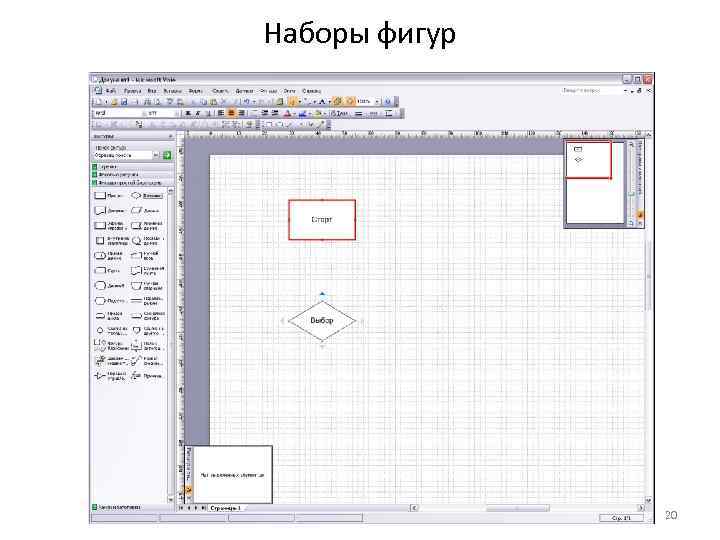Image resolution: width=720 pixels, height=540 pixels.
Task: Click the line color icon
Action: (302, 113)
